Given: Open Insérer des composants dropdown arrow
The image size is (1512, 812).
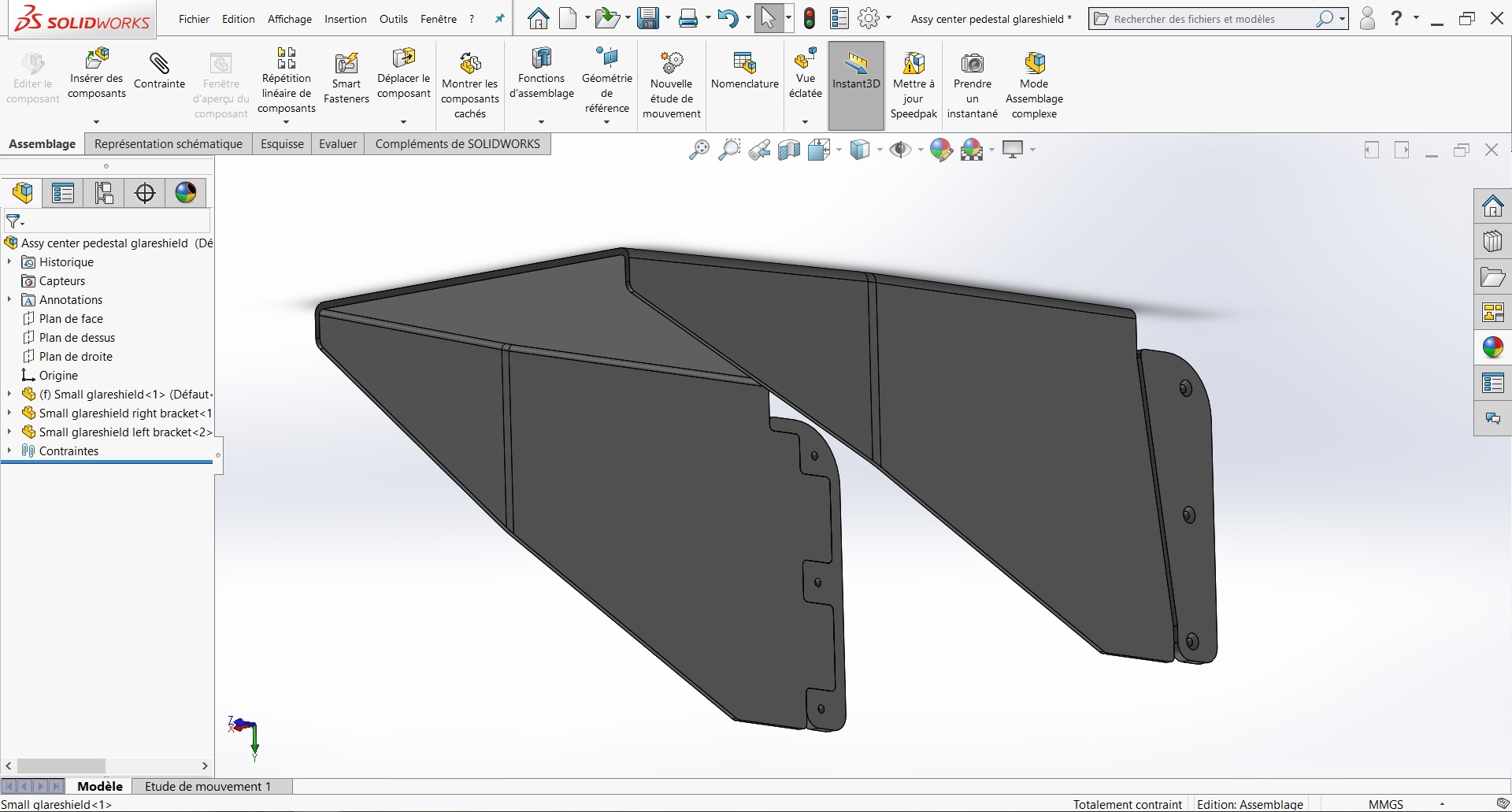Looking at the screenshot, I should [97, 122].
